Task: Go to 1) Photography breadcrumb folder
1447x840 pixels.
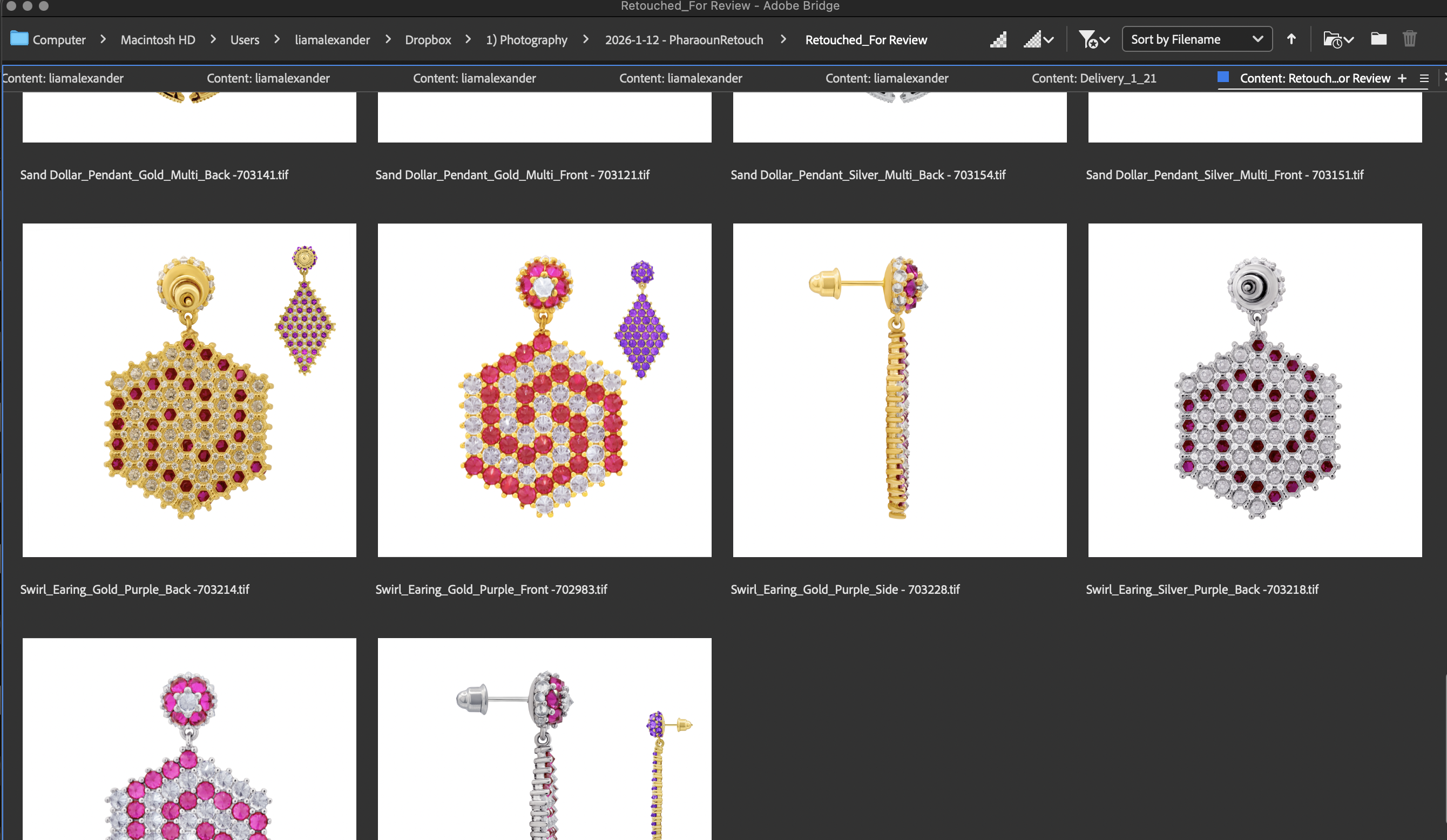Action: 526,39
